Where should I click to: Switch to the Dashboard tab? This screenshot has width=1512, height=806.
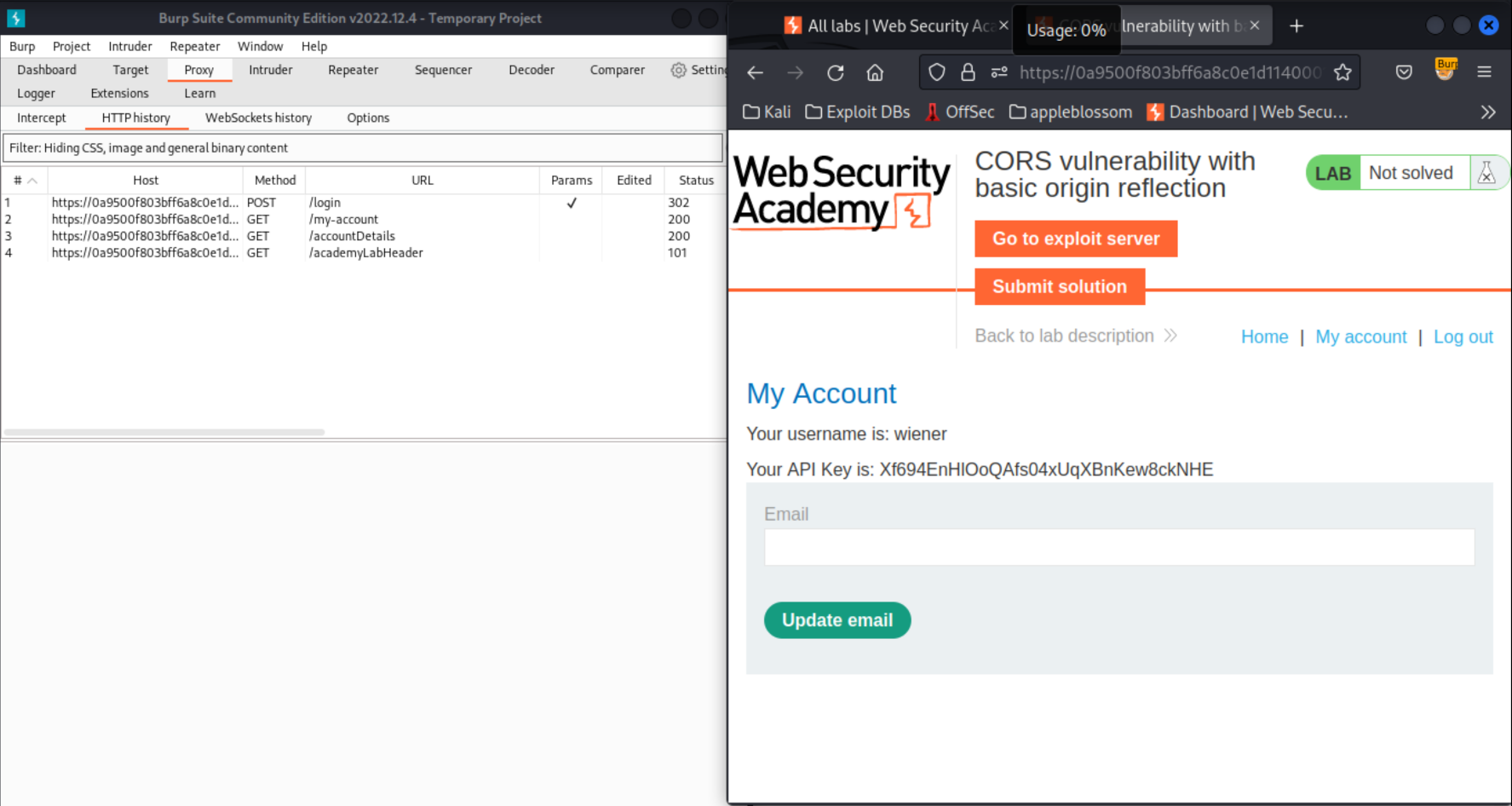click(x=47, y=70)
